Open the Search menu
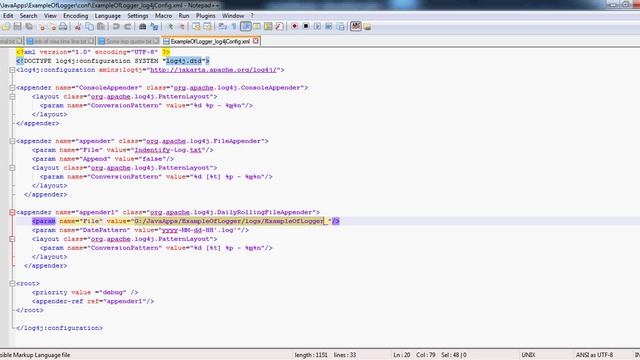The height and width of the screenshot is (360, 640). click(29, 16)
